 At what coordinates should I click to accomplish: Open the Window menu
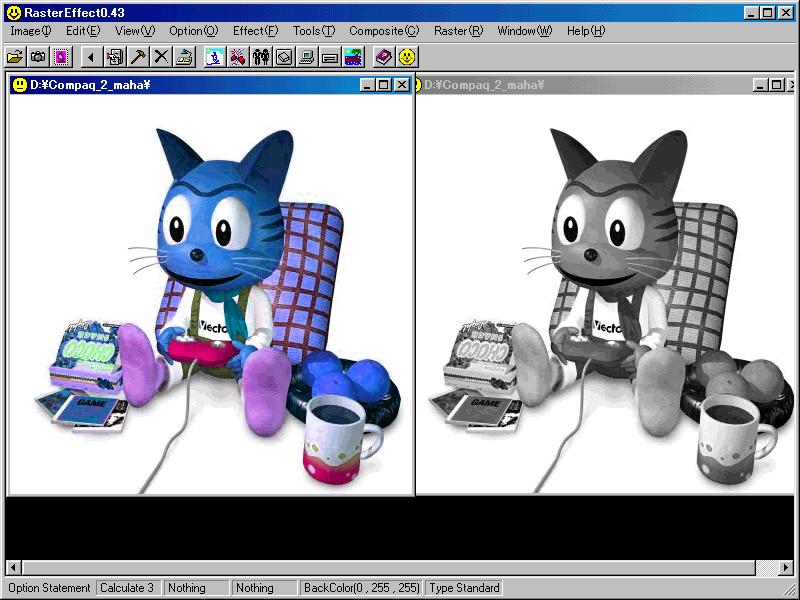525,31
